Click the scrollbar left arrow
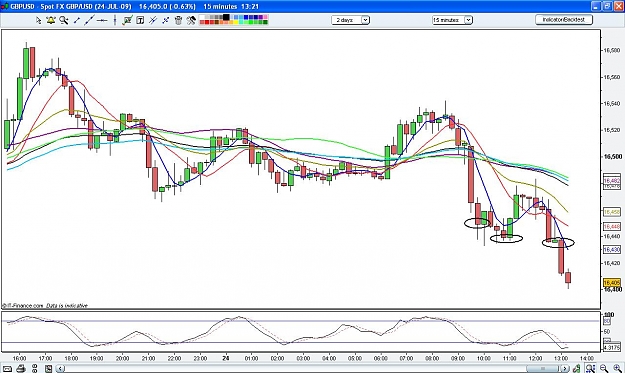This screenshot has height=373, width=625. pyautogui.click(x=60, y=369)
